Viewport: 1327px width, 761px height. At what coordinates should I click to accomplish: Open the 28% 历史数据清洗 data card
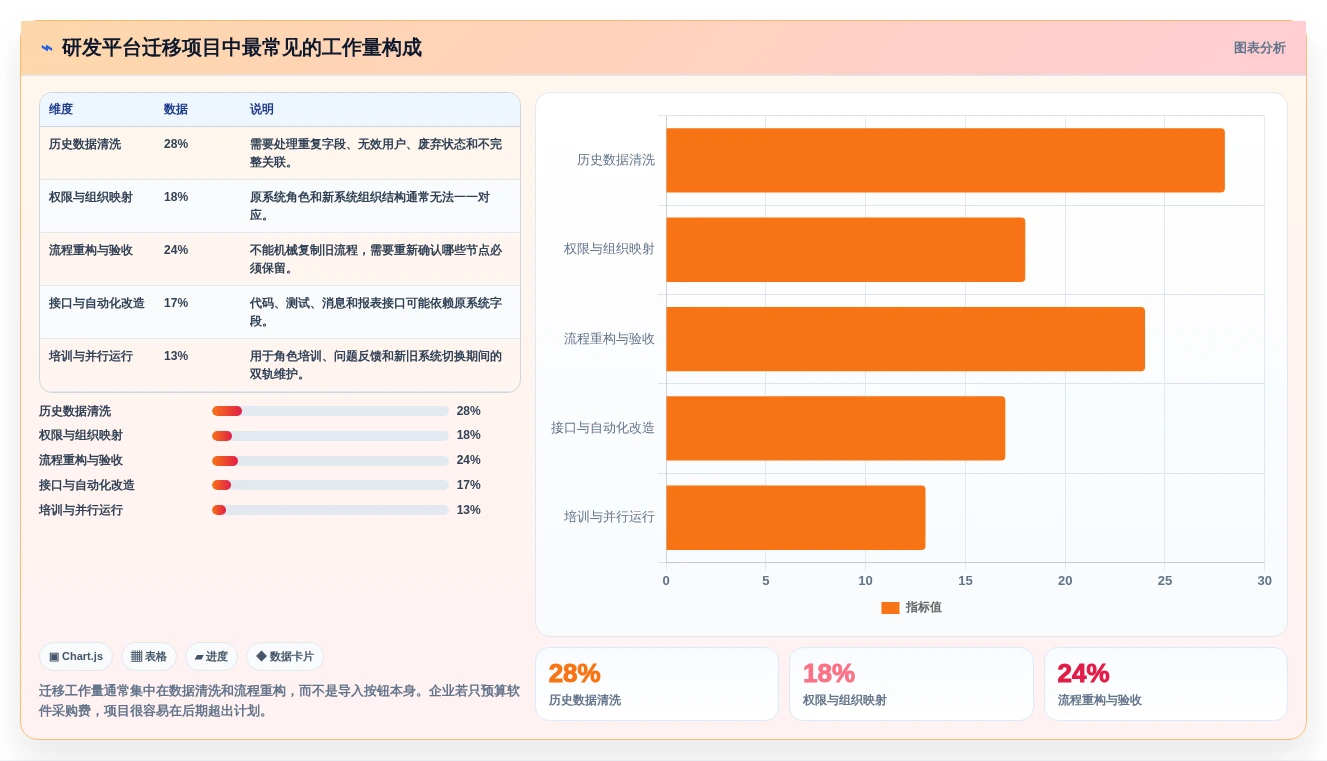pos(657,684)
